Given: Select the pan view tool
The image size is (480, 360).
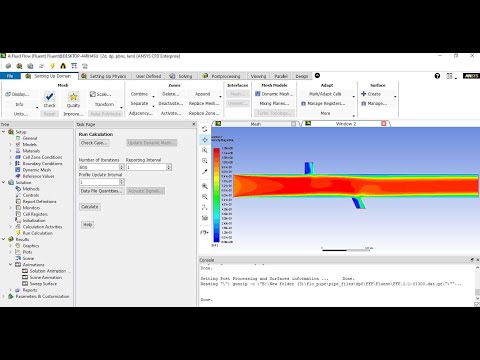Looking at the screenshot, I should (x=205, y=140).
